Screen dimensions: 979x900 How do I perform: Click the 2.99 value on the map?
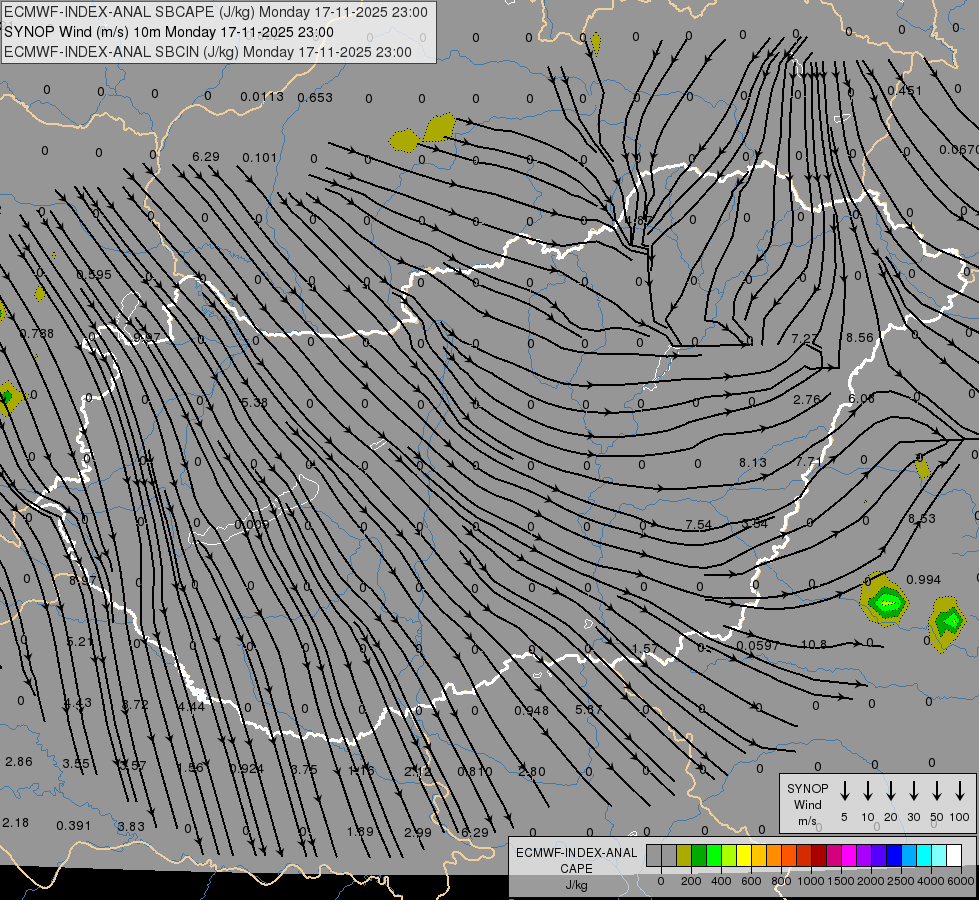(418, 832)
